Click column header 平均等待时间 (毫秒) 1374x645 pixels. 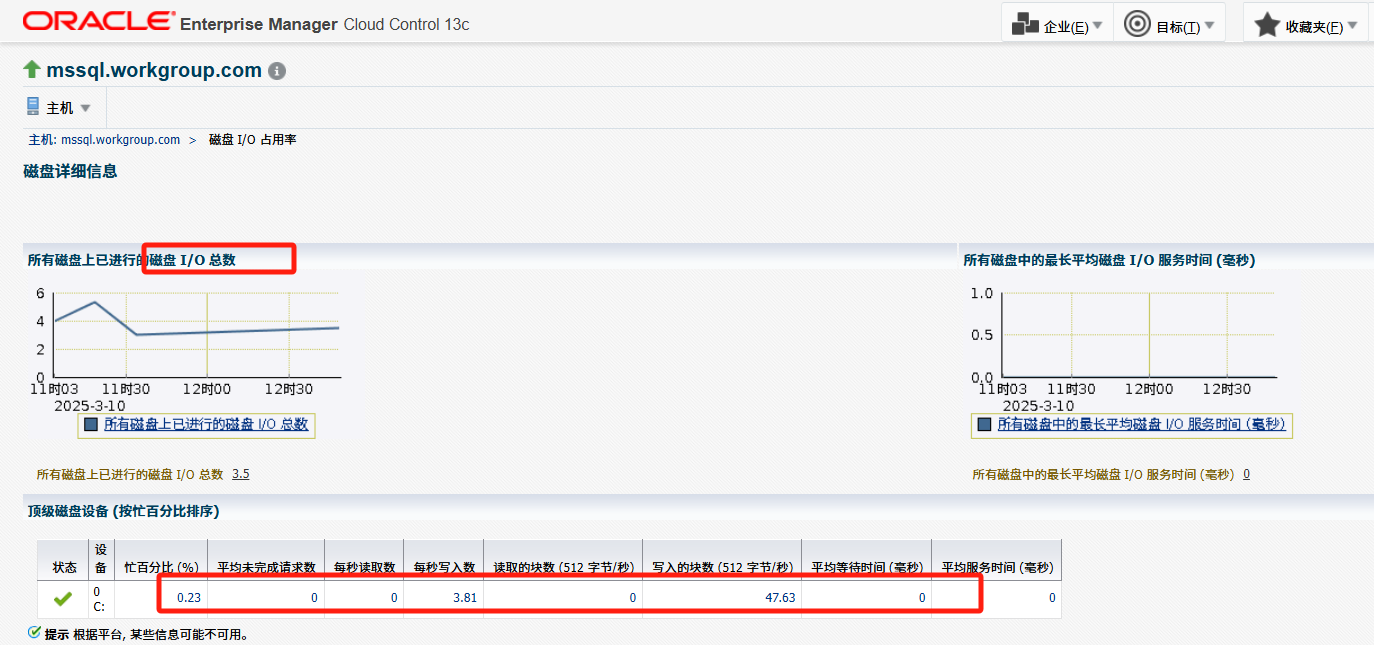coord(867,568)
